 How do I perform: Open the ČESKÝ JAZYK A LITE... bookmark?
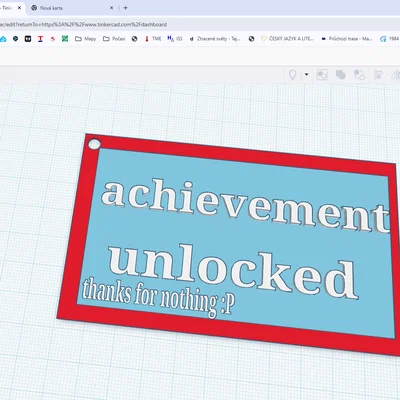click(287, 39)
